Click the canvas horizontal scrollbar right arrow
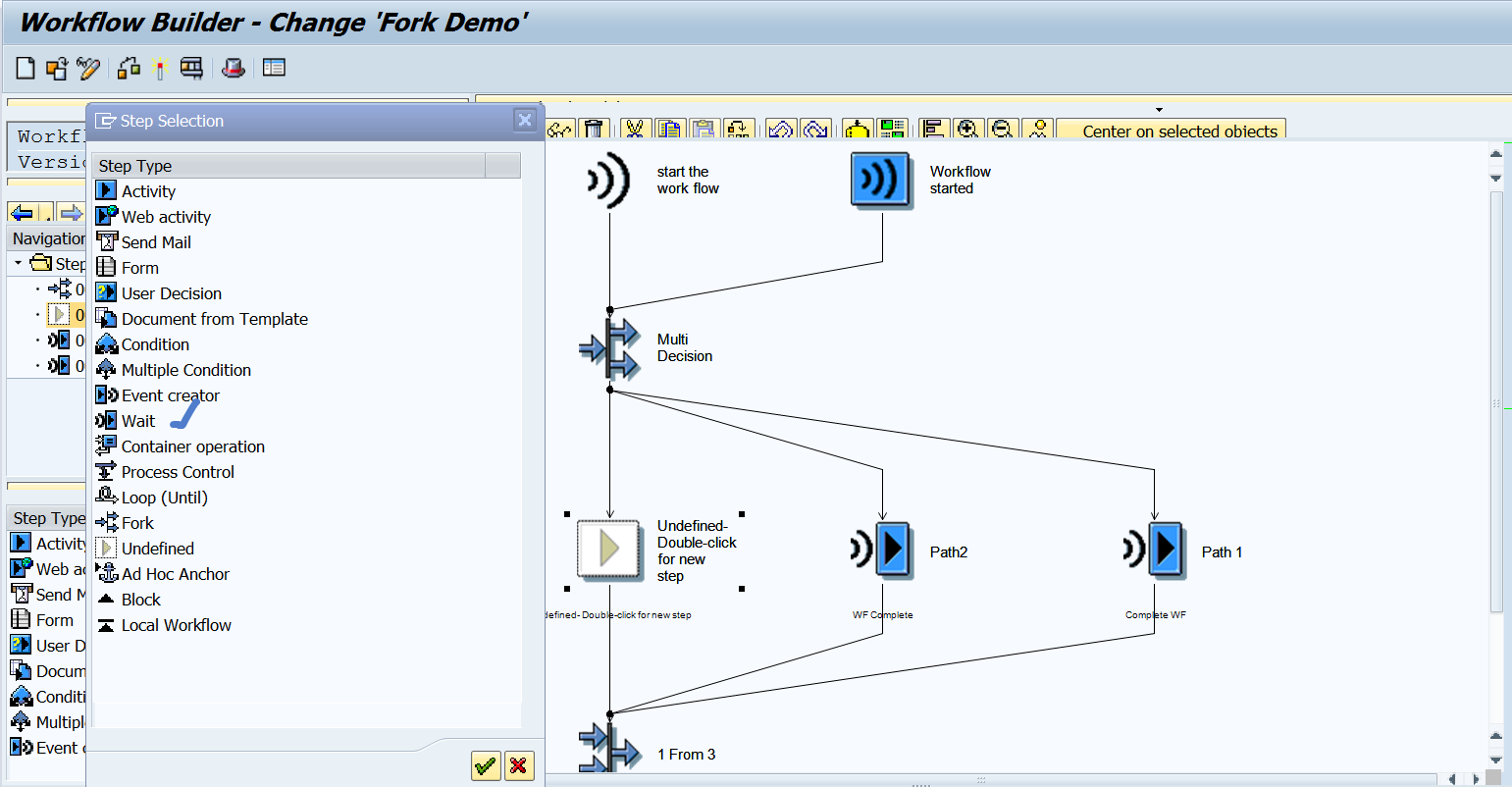 (x=1476, y=779)
